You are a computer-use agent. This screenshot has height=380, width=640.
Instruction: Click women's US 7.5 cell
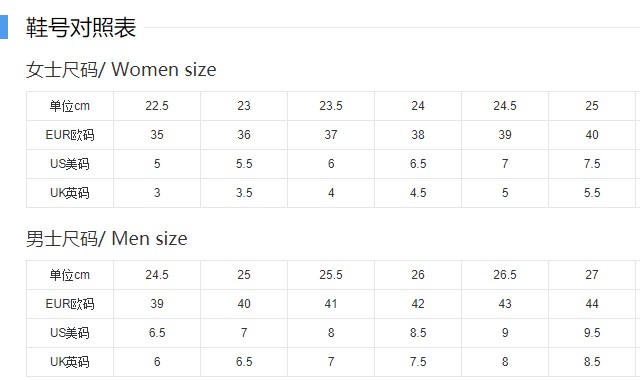592,164
